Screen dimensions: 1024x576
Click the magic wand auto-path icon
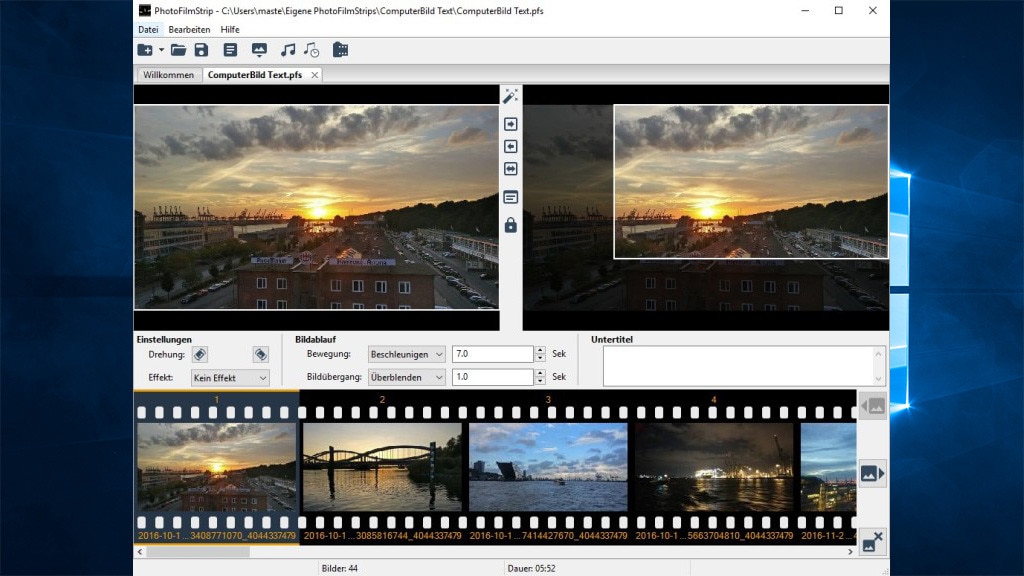[510, 96]
